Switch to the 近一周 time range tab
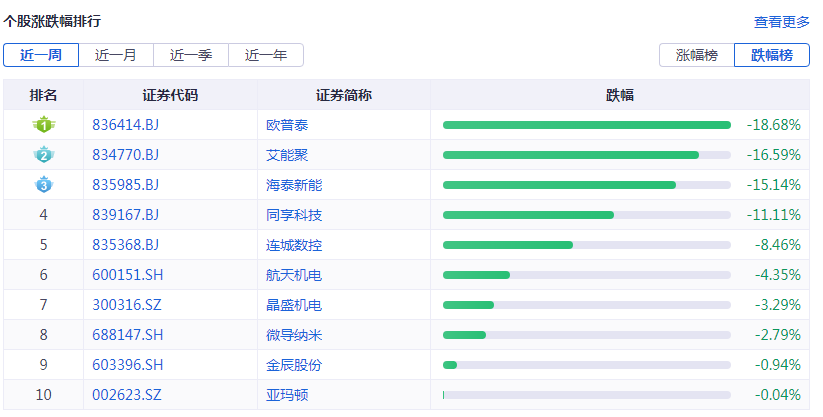Viewport: 823px width, 417px height. (41, 55)
